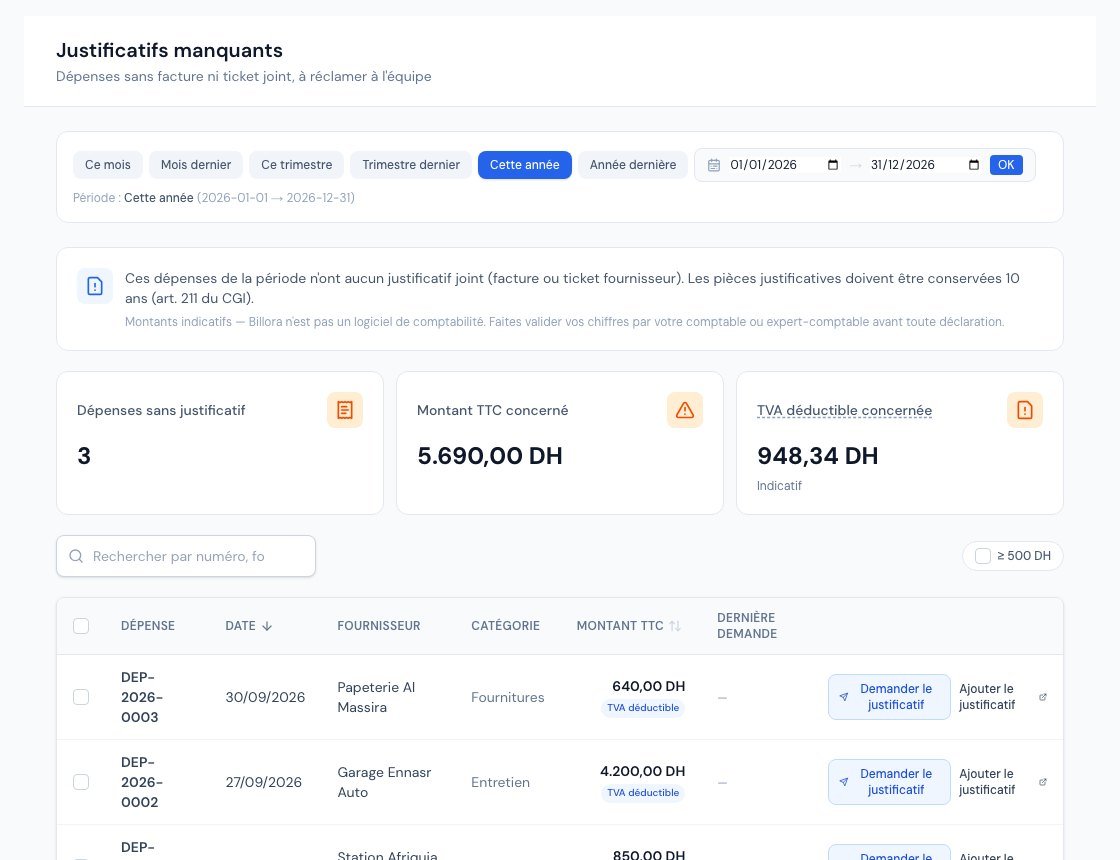Click the warning triangle icon in Montant TTC card

coord(685,410)
